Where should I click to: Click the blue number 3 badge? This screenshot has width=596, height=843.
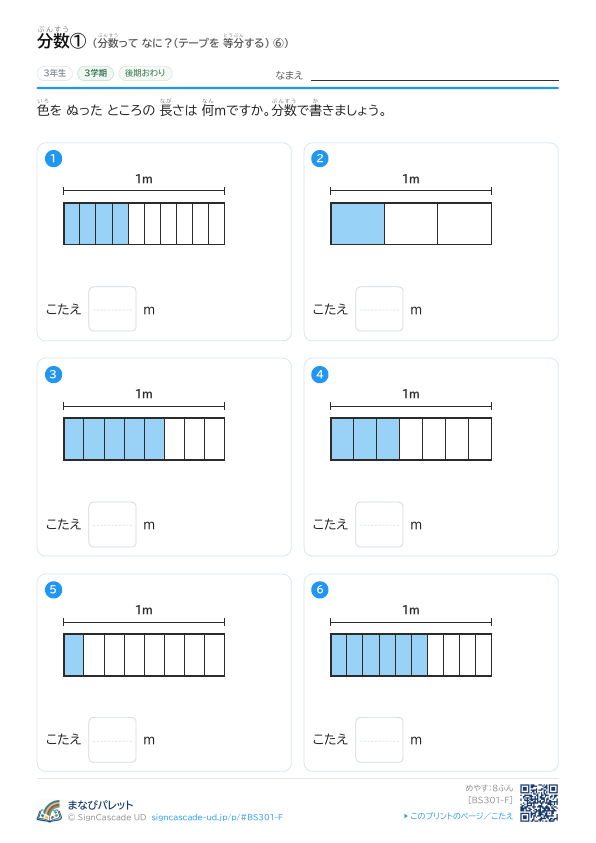click(53, 374)
